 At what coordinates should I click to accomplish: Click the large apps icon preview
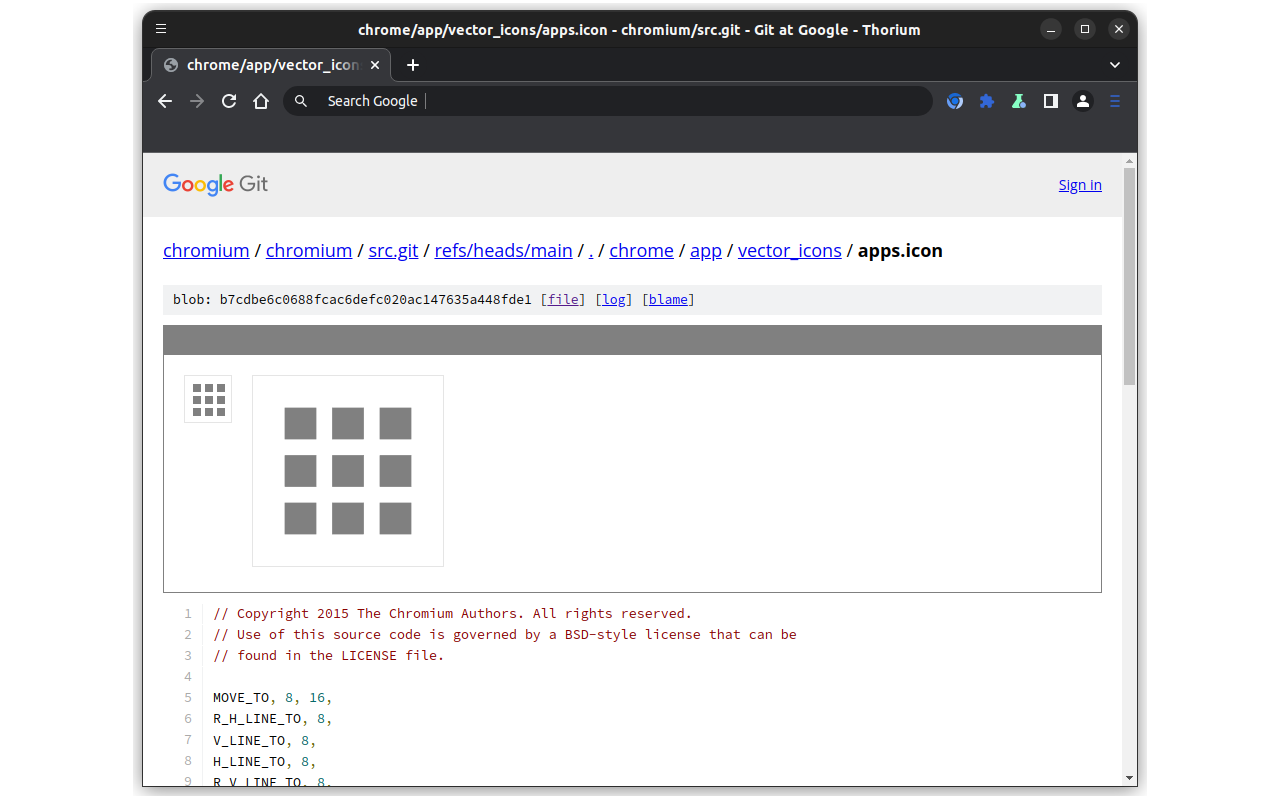(348, 471)
